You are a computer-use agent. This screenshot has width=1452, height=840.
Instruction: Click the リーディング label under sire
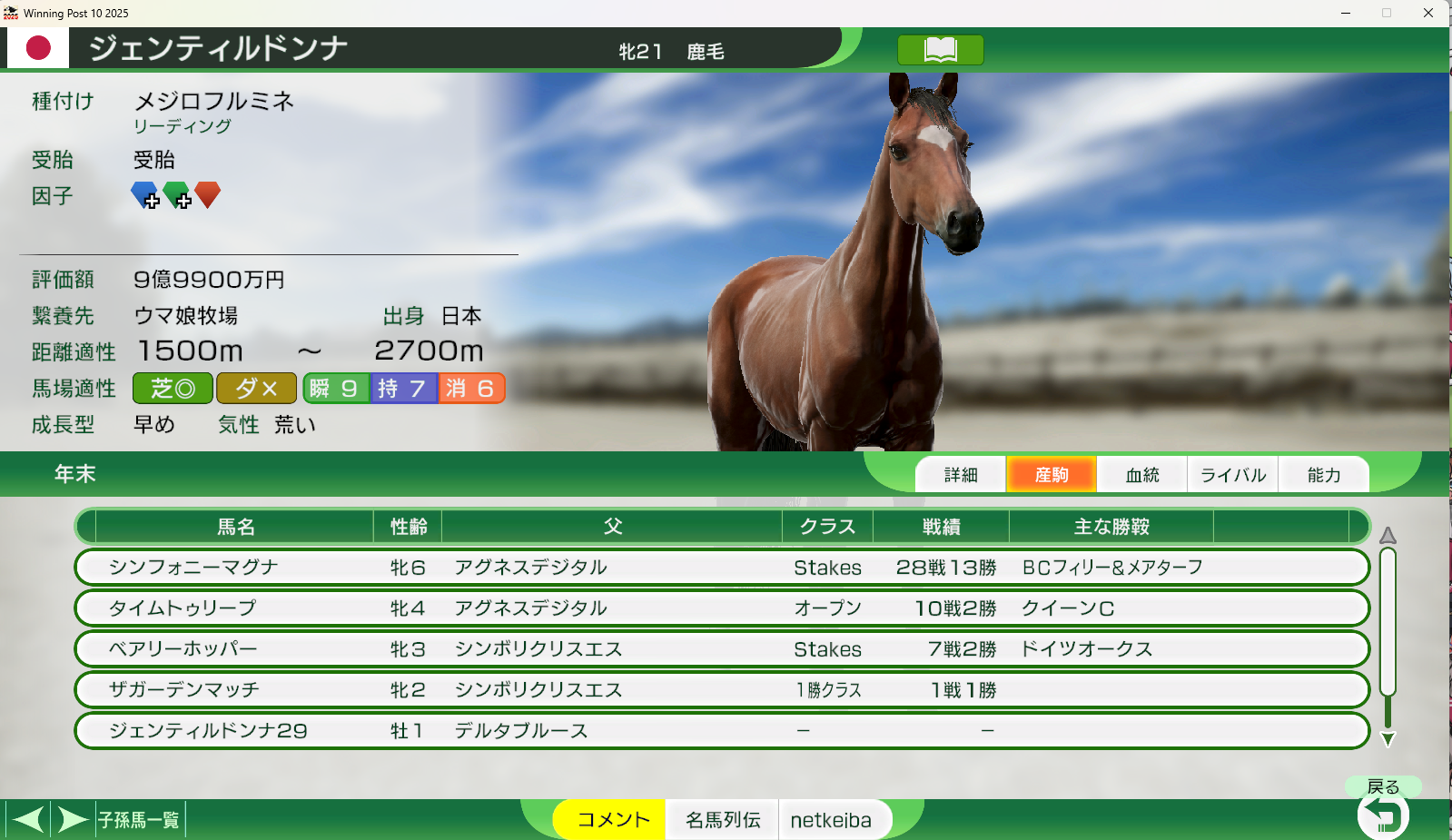pos(183,126)
